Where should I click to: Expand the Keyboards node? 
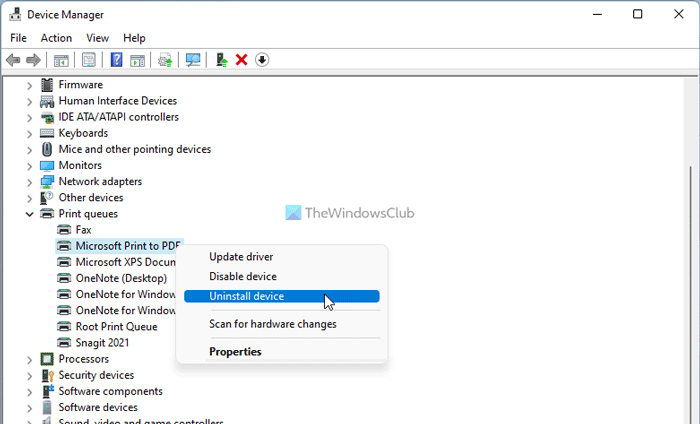(29, 134)
